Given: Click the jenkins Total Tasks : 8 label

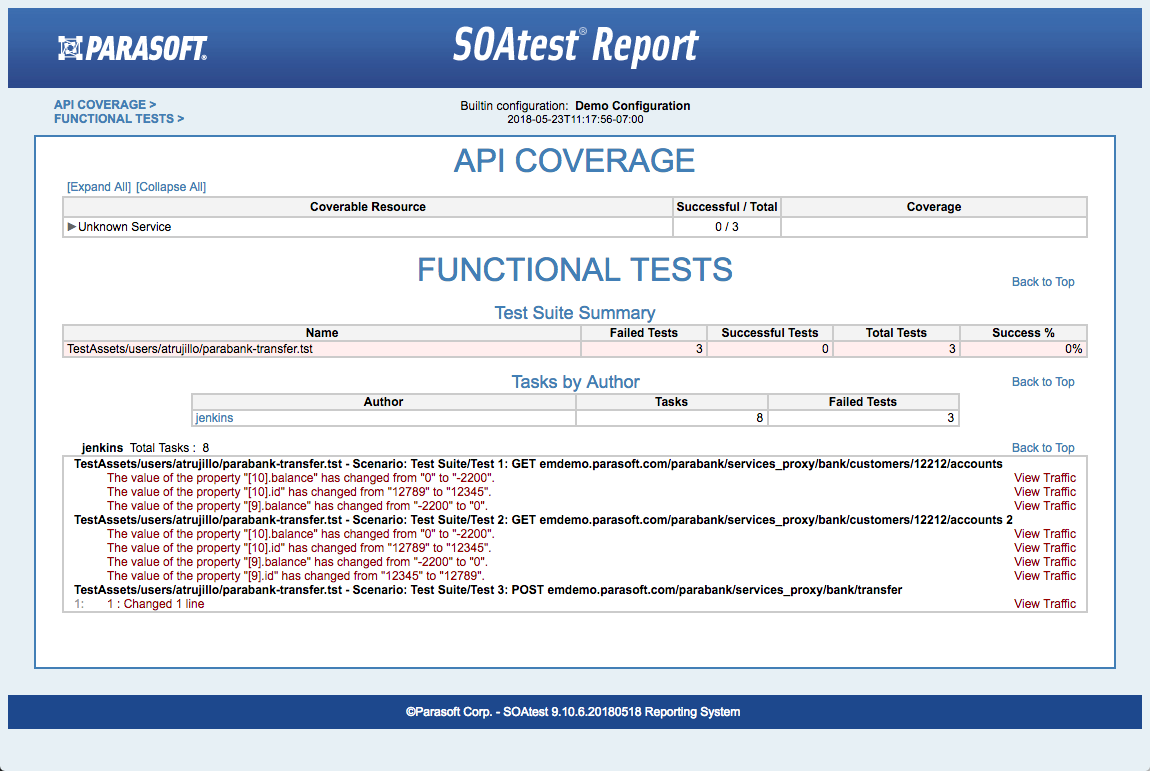Looking at the screenshot, I should click(145, 447).
